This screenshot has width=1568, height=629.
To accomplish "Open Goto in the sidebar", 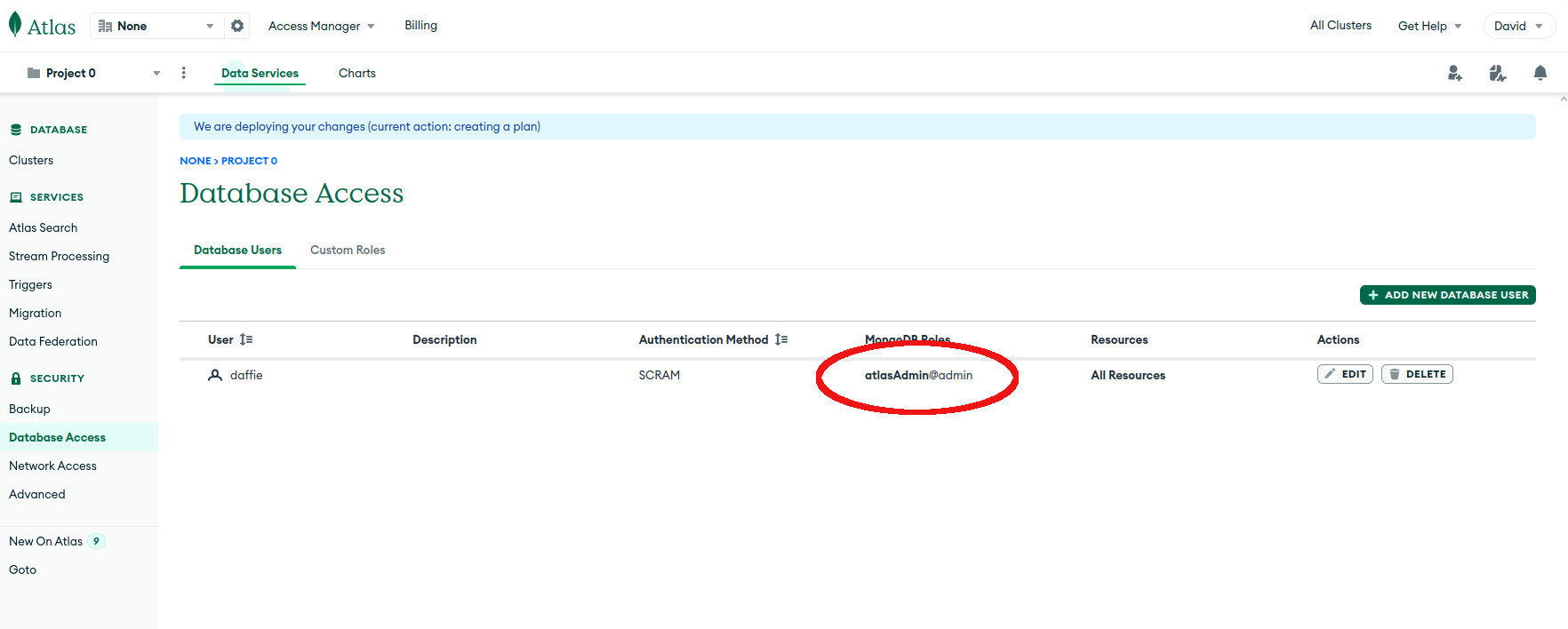I will click(x=22, y=570).
